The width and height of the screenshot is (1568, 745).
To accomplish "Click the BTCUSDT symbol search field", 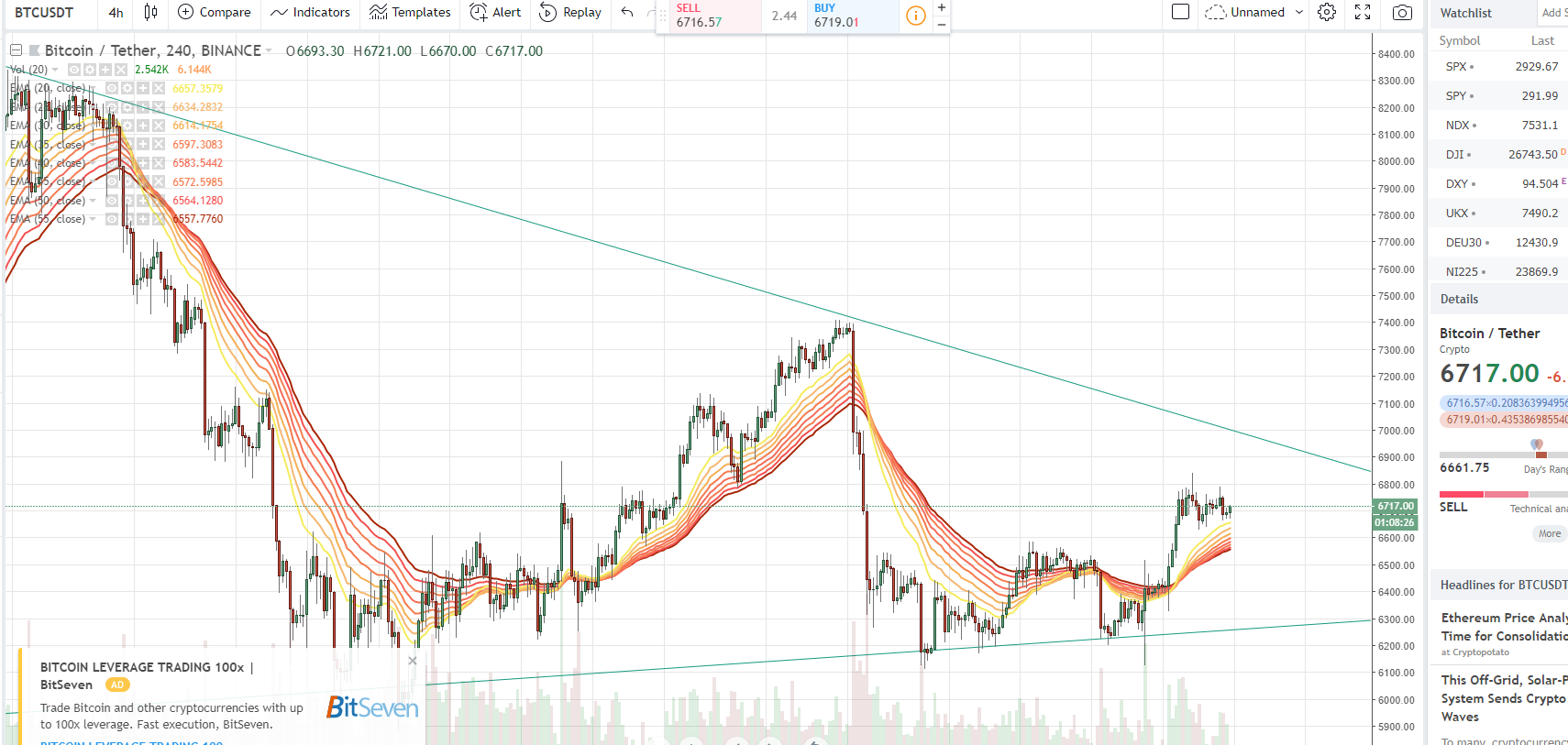I will tap(44, 12).
